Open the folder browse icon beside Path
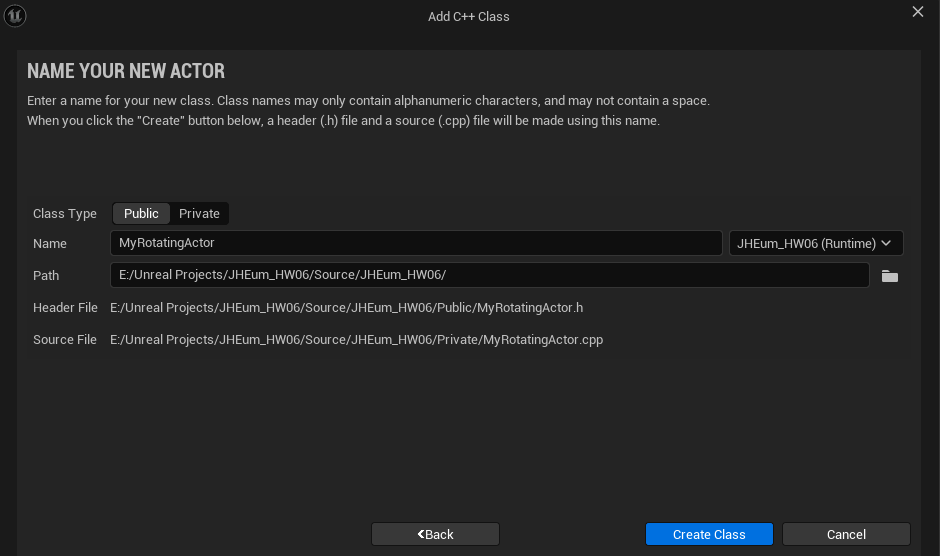The image size is (940, 556). [890, 276]
